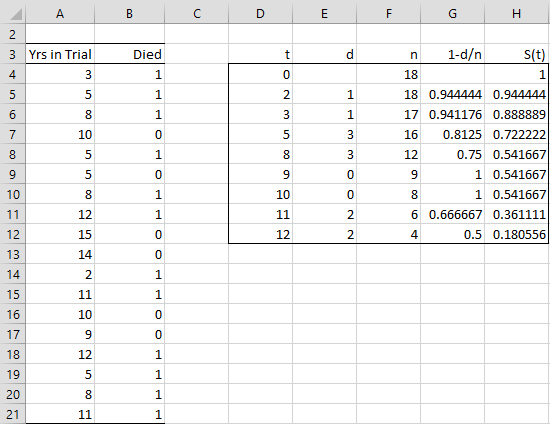Select cell A12 with value 15

60,234
